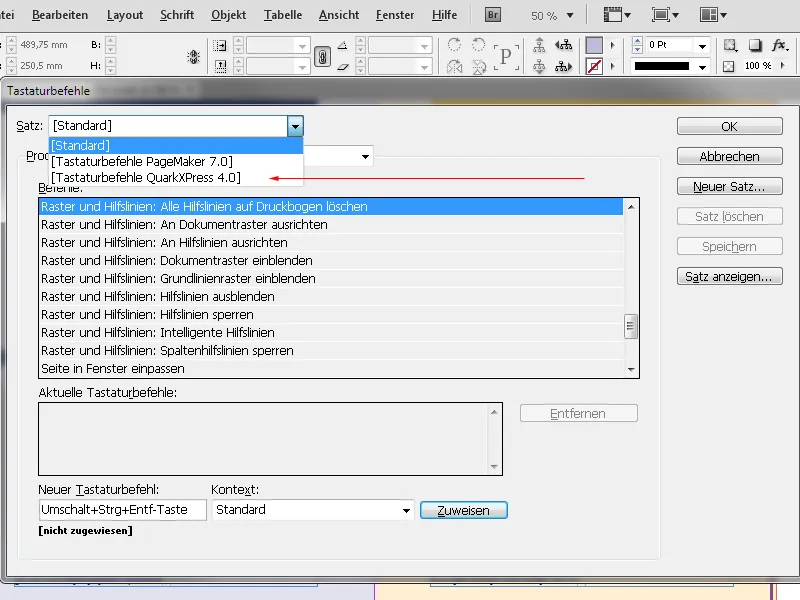800x600 pixels.
Task: Click the Neuer Satz... button
Action: click(x=730, y=187)
